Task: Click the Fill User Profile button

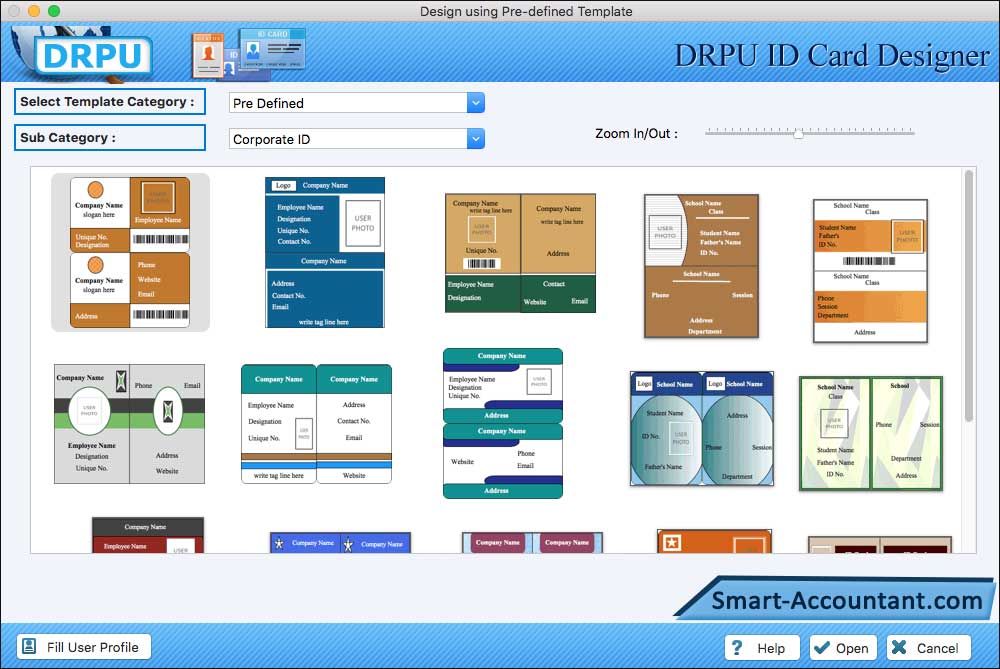Action: [84, 647]
